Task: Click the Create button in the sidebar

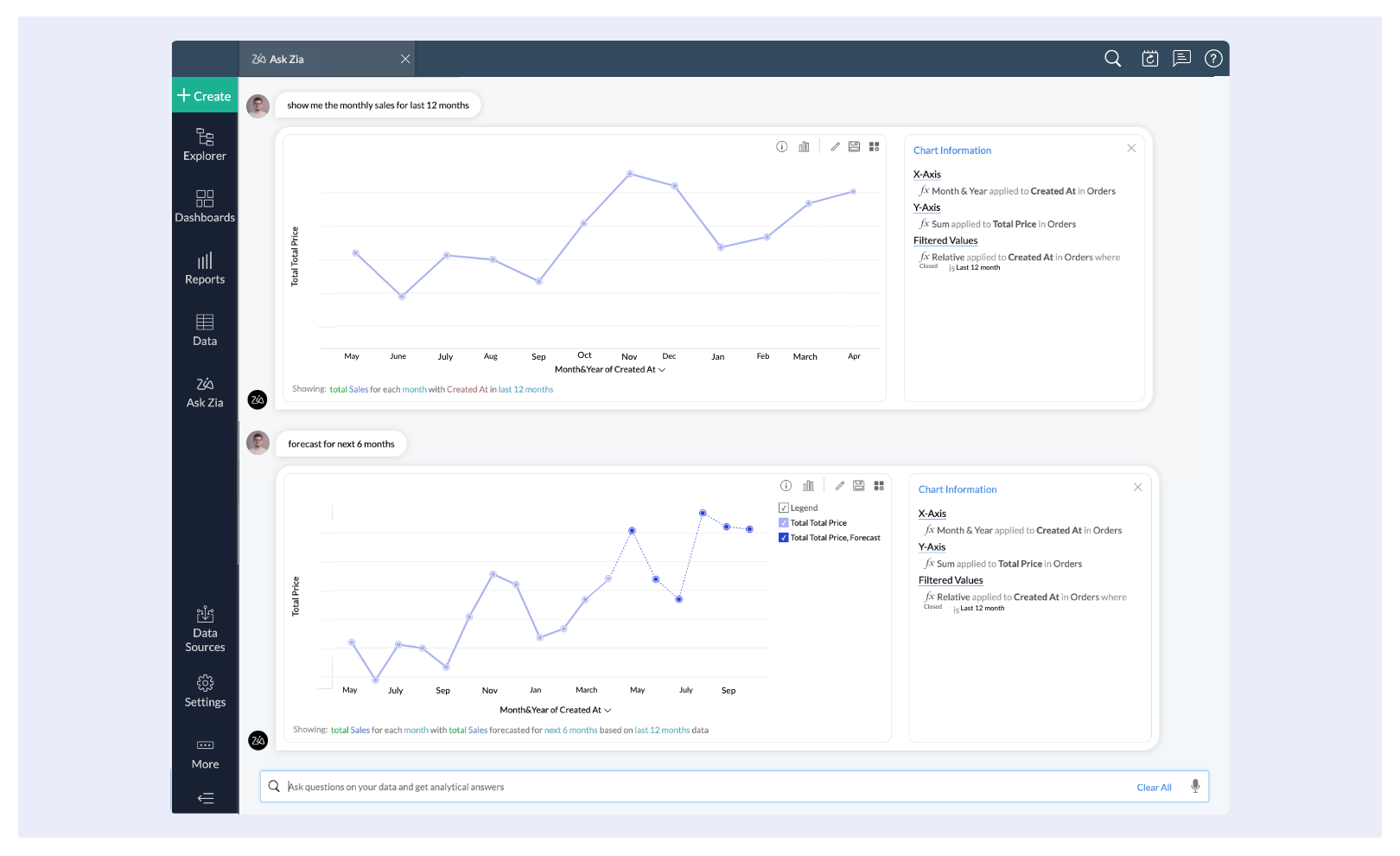Action: coord(205,96)
